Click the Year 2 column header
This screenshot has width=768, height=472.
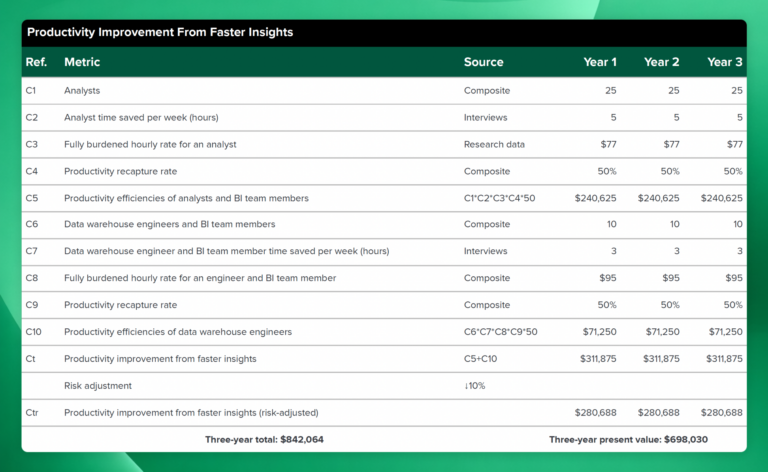click(x=661, y=62)
